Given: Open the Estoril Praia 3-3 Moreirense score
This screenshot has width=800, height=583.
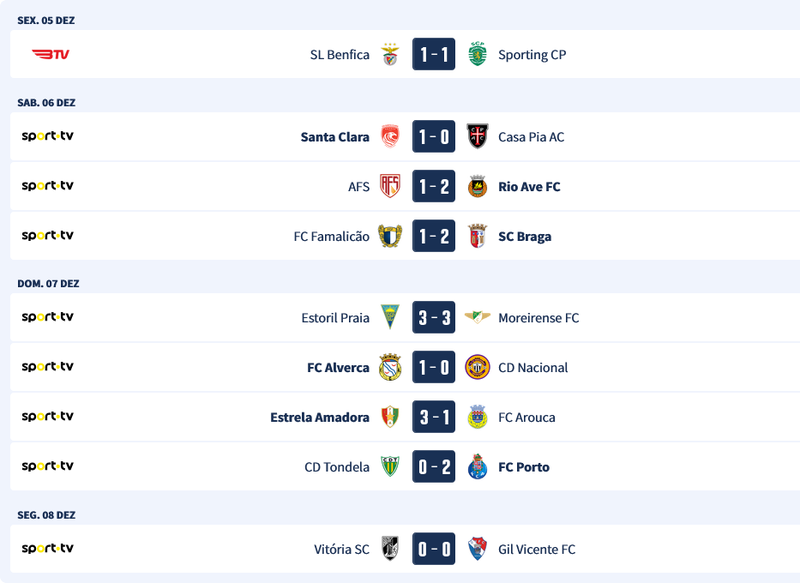Looking at the screenshot, I should pyautogui.click(x=434, y=318).
